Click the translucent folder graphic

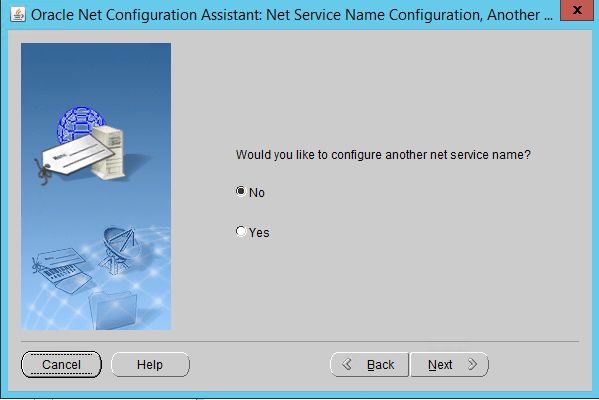pyautogui.click(x=113, y=310)
